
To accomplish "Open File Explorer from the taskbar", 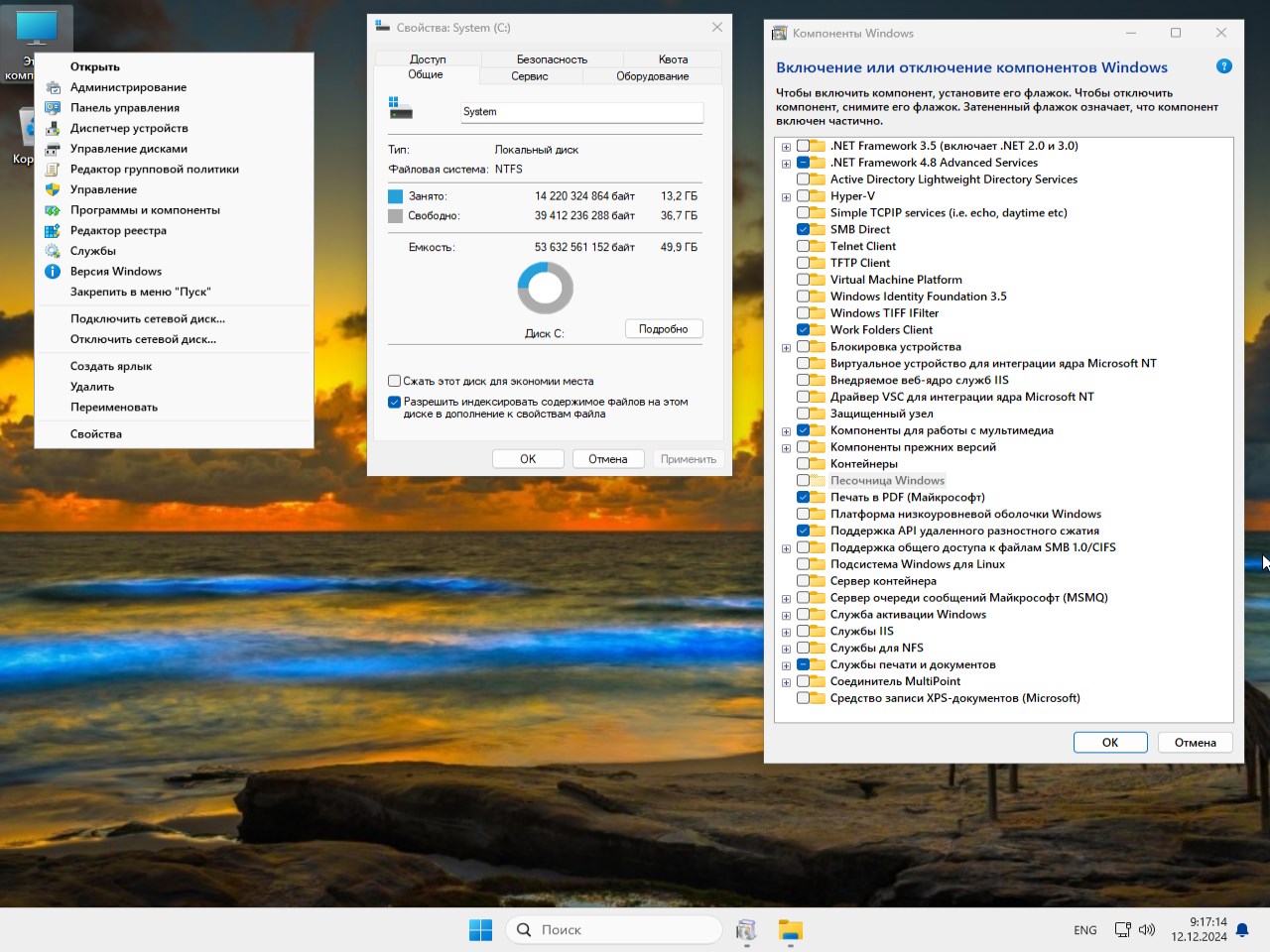I will [x=790, y=929].
